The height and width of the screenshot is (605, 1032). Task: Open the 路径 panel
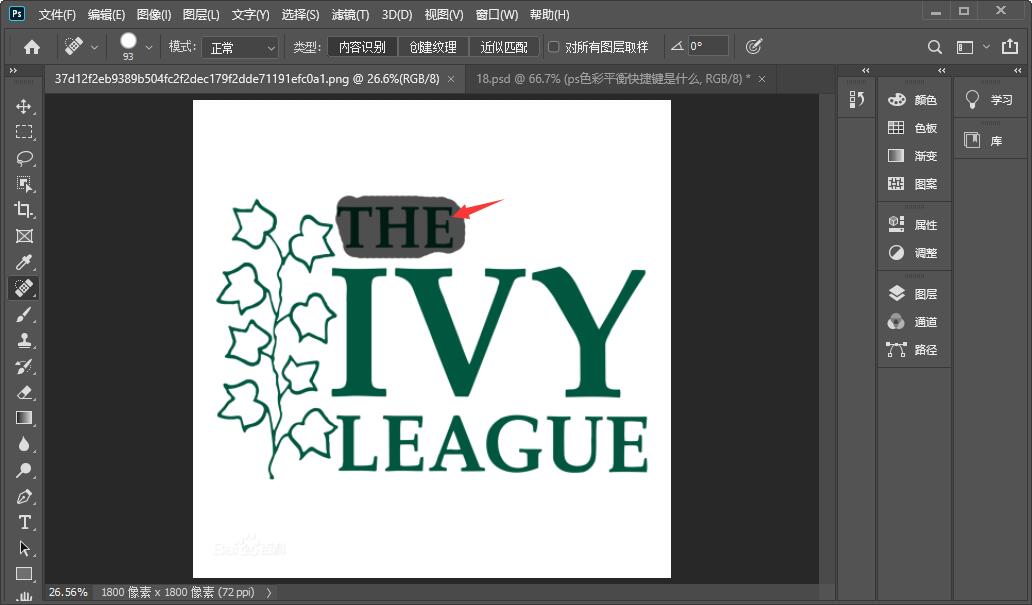914,350
